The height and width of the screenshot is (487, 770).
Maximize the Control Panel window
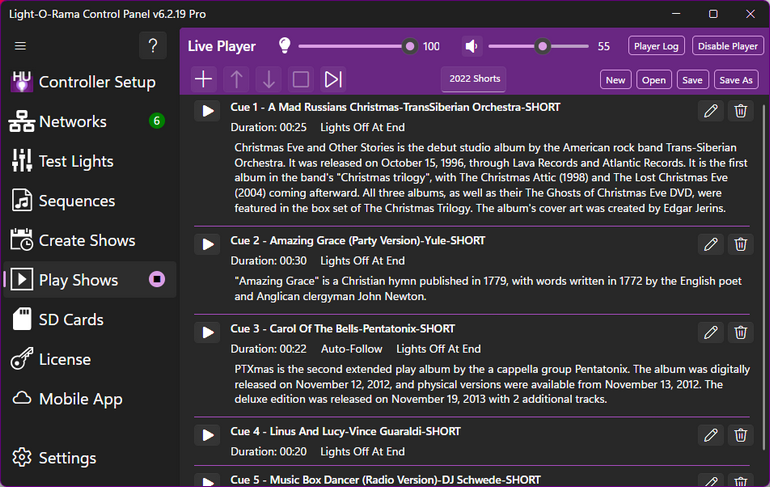coord(713,14)
